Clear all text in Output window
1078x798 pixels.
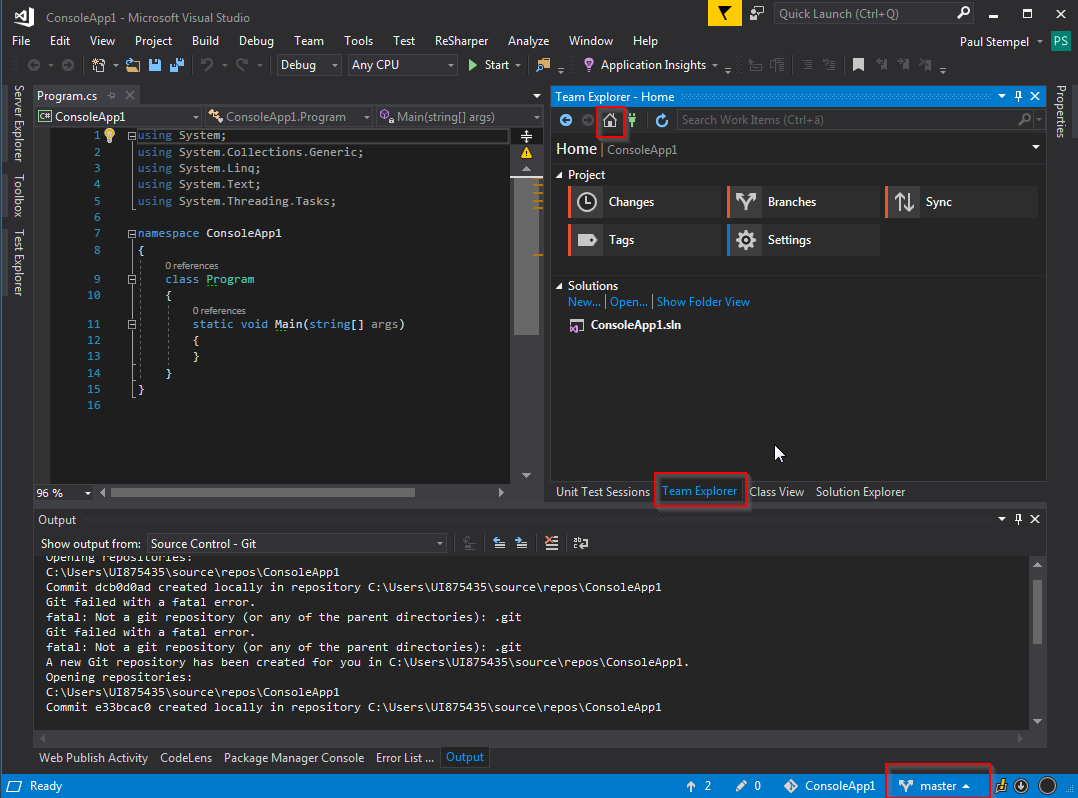[552, 543]
